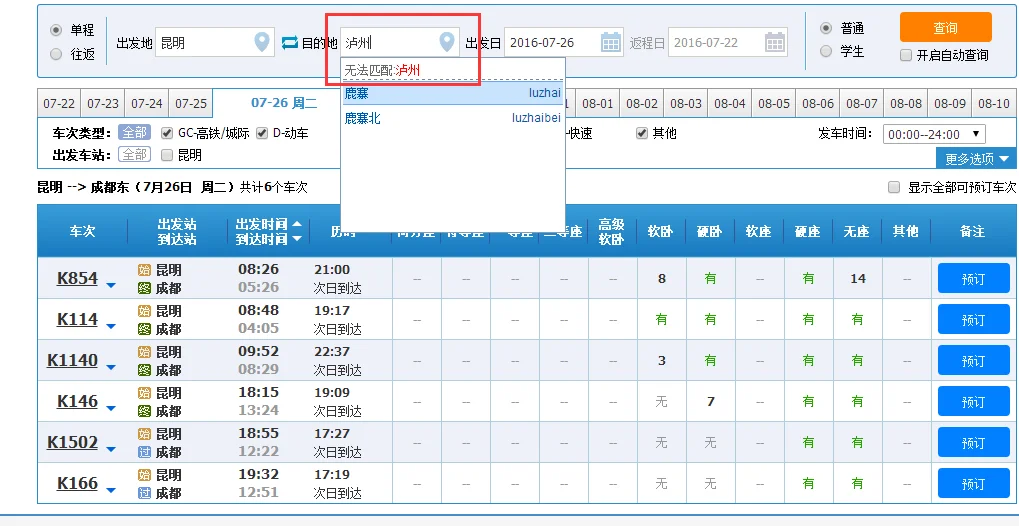Toggle 其他 train type checkbox

pos(642,133)
